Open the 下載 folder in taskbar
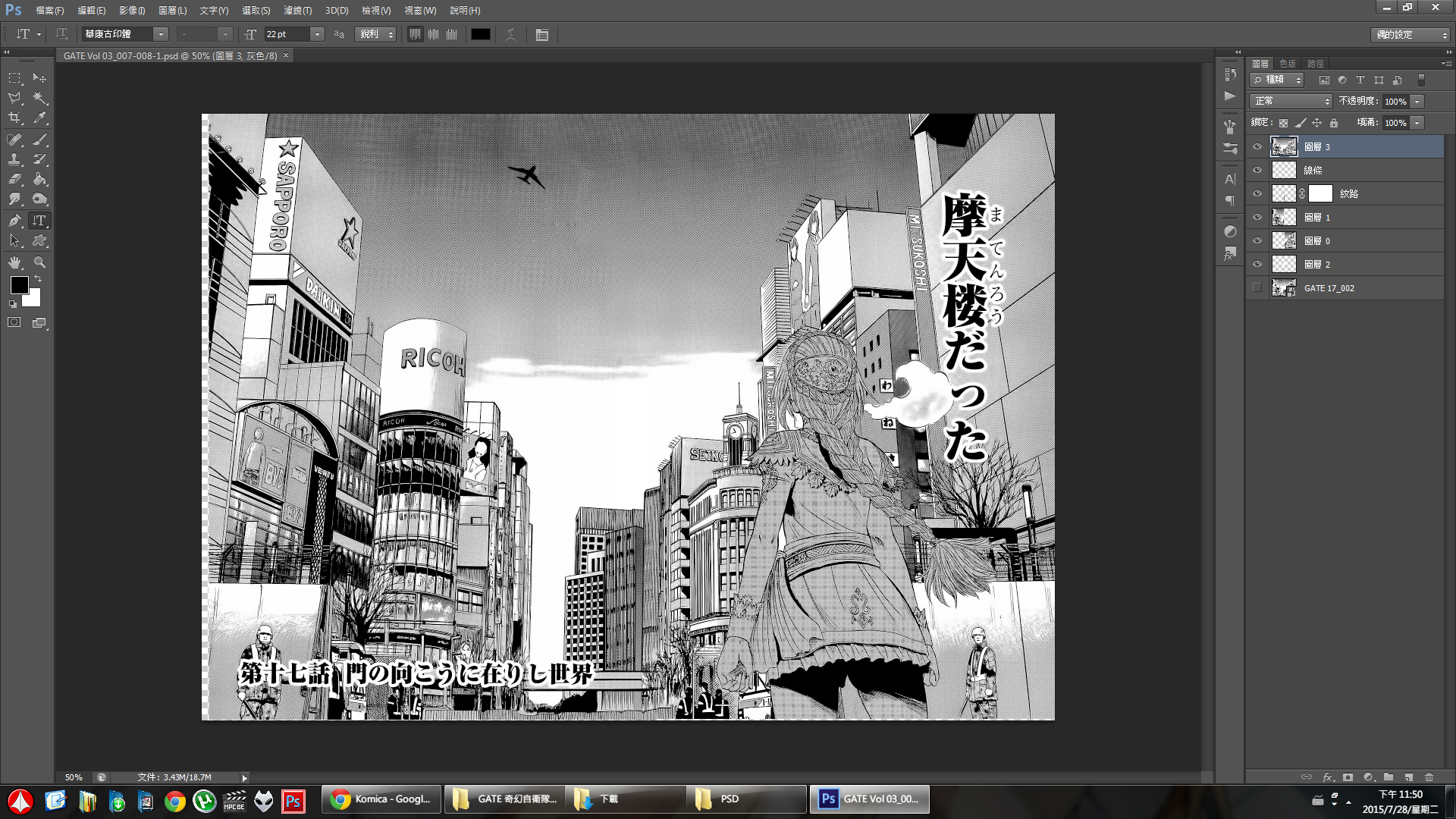This screenshot has height=819, width=1456. 626,799
